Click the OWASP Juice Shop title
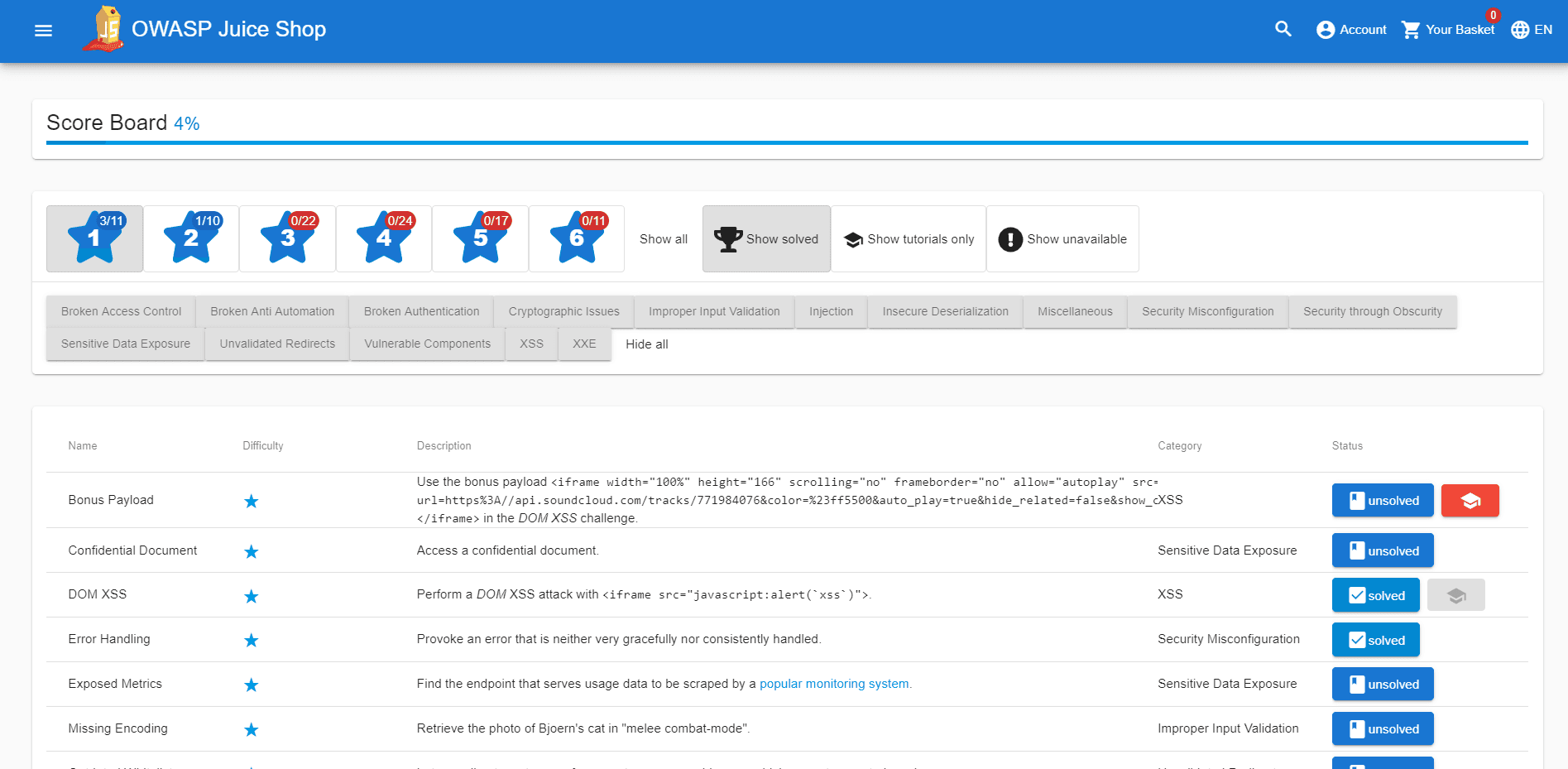This screenshot has width=1568, height=769. click(x=229, y=30)
